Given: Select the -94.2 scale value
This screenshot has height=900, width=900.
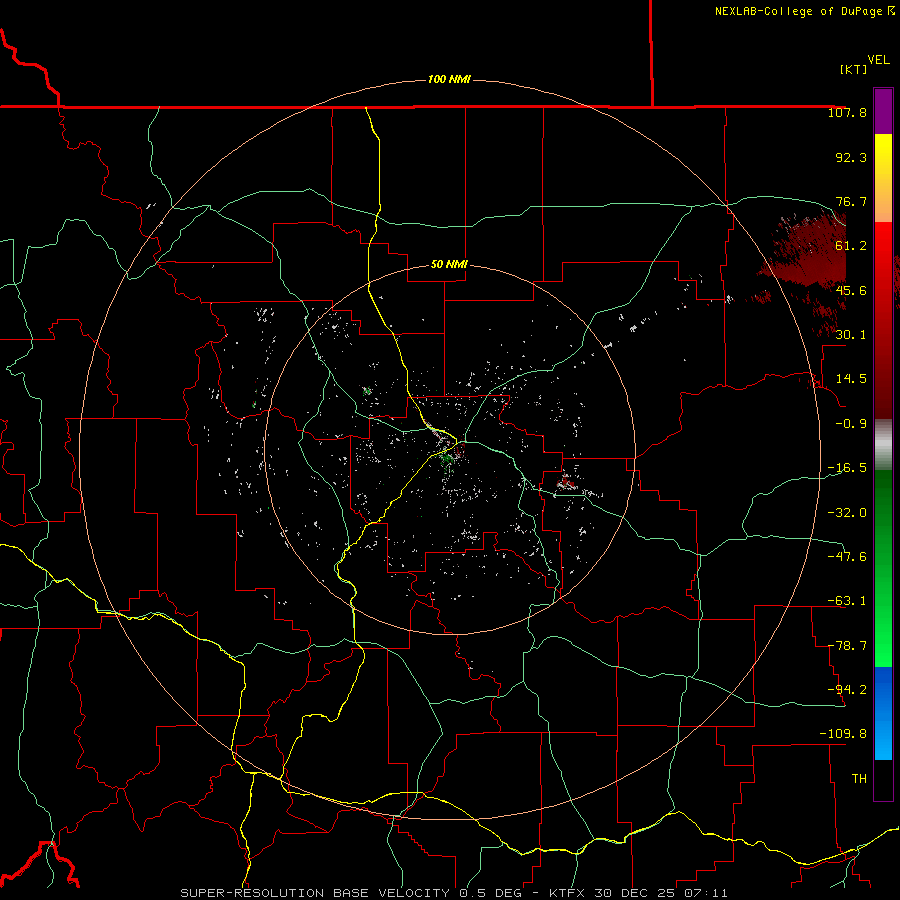Looking at the screenshot, I should tap(847, 689).
